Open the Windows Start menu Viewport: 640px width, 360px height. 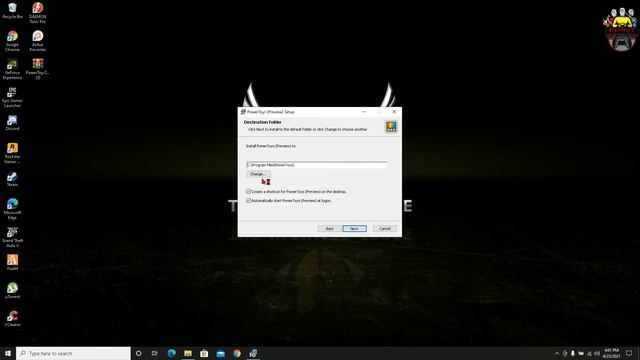click(x=8, y=353)
